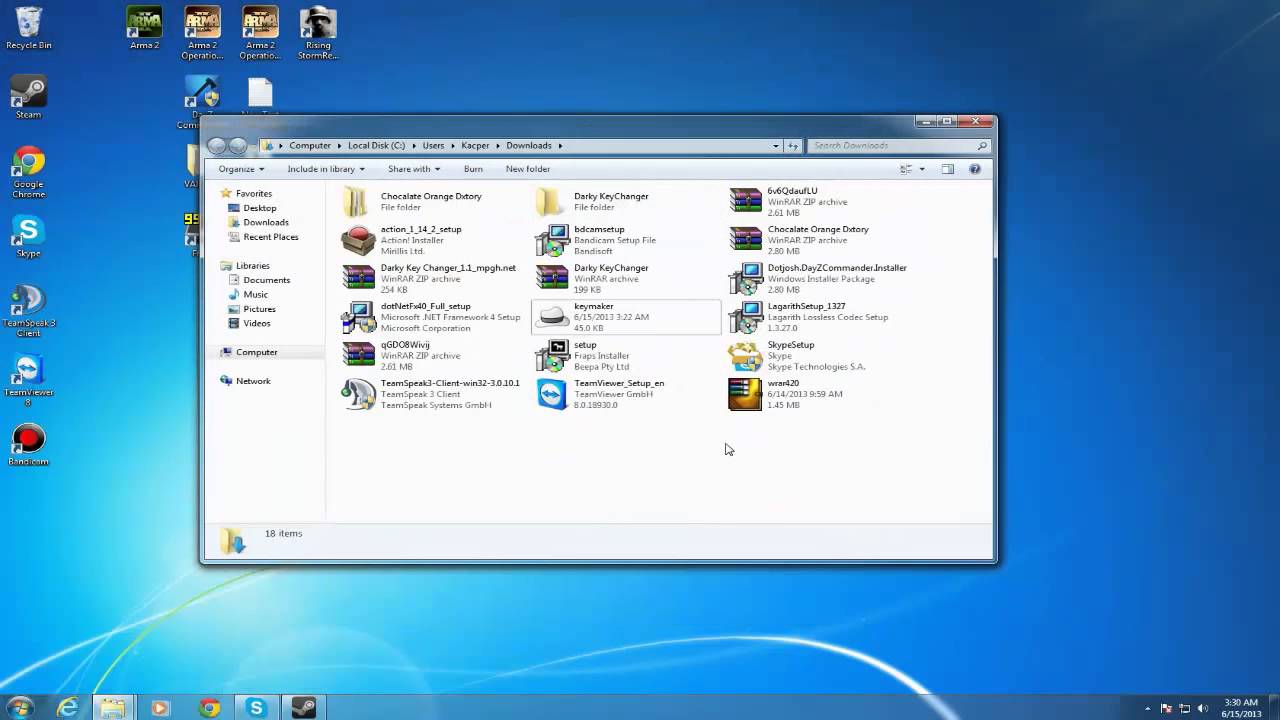Click Users in the address breadcrumb
Image resolution: width=1280 pixels, height=720 pixels.
(433, 146)
